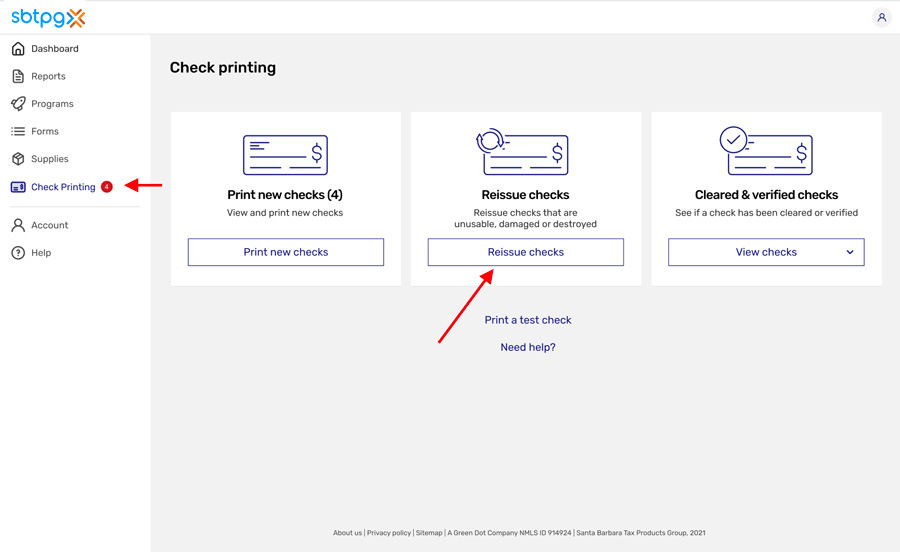Click the Cleared & verified checks title
This screenshot has height=552, width=900.
coord(766,195)
